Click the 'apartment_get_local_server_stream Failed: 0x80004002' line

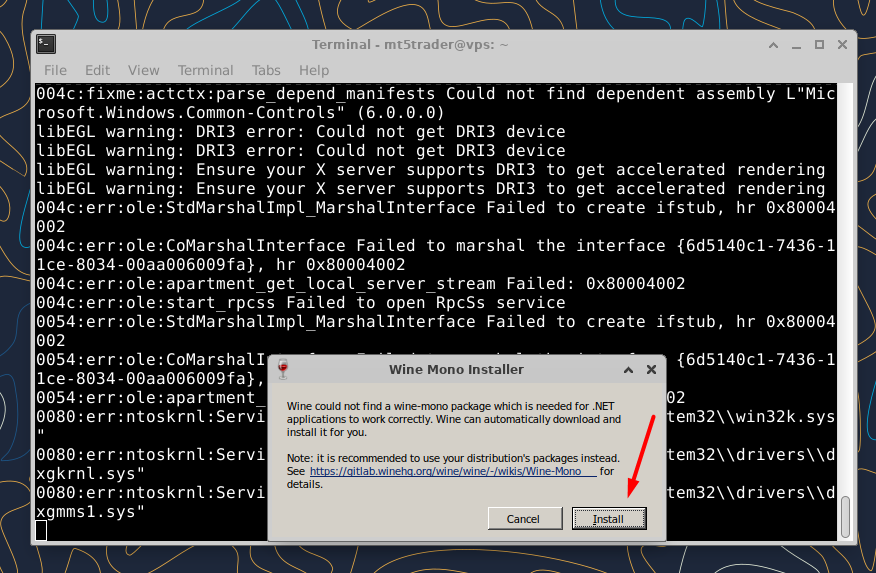tap(361, 284)
